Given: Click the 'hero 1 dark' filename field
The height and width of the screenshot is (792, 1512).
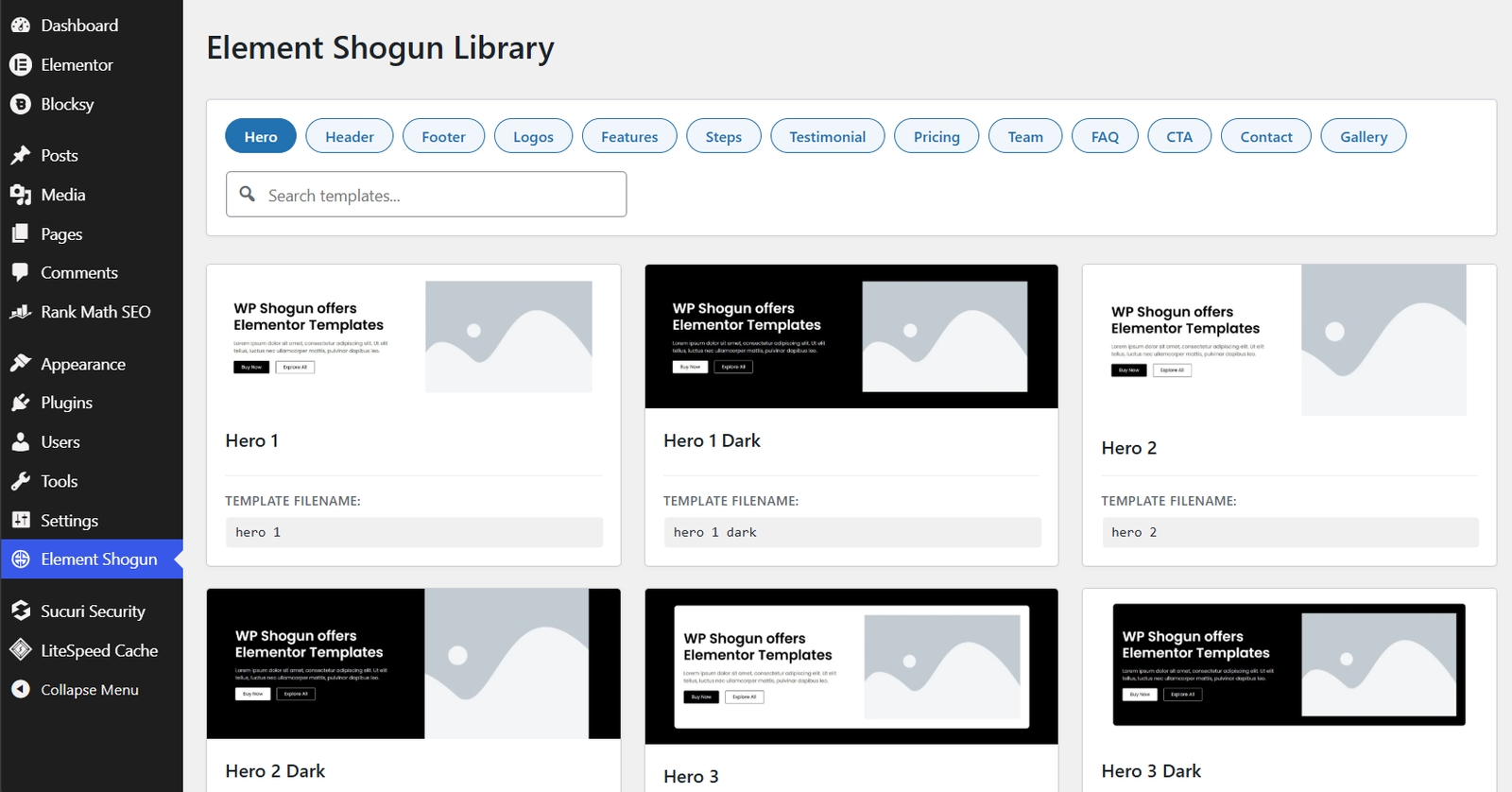Looking at the screenshot, I should [x=852, y=532].
